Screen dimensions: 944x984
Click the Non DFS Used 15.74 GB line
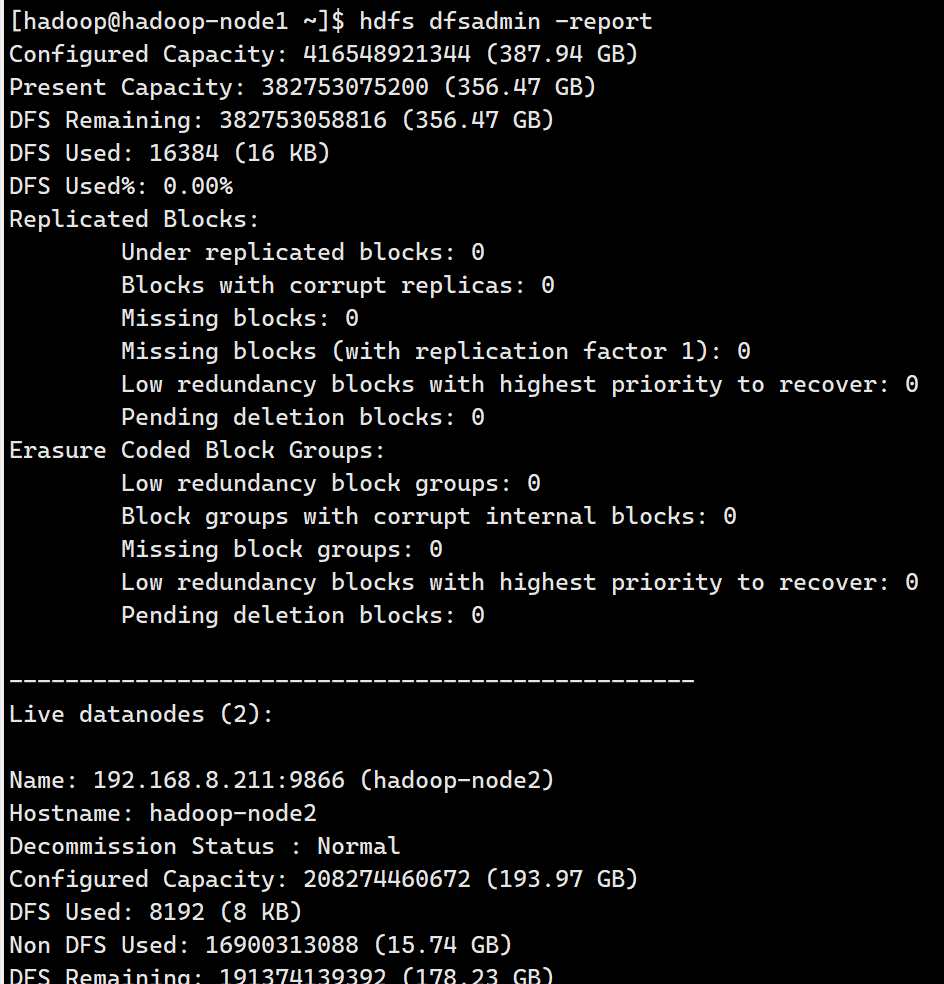point(260,945)
